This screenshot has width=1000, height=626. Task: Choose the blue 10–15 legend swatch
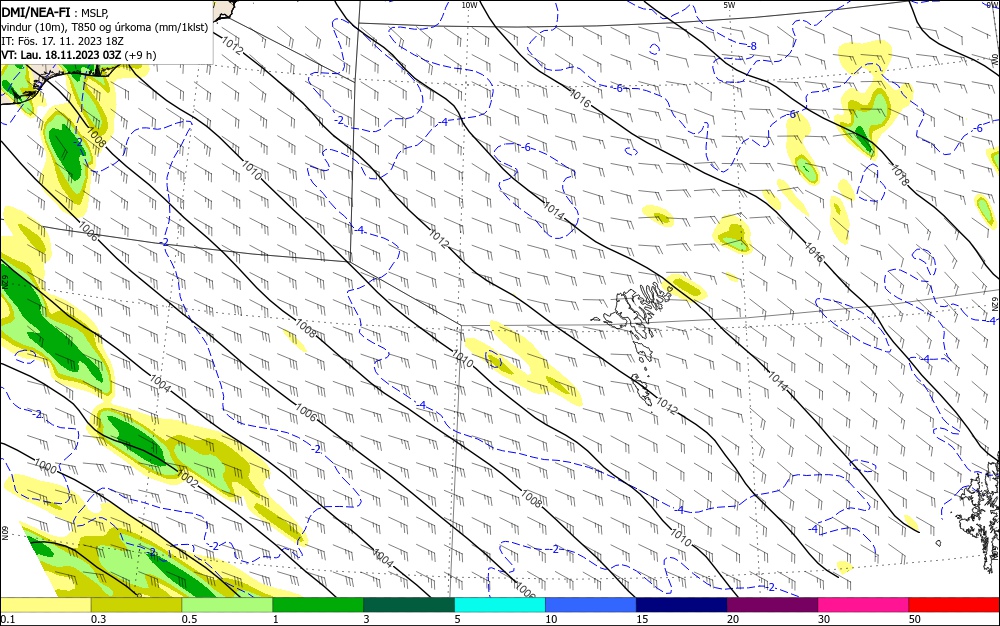pos(591,605)
